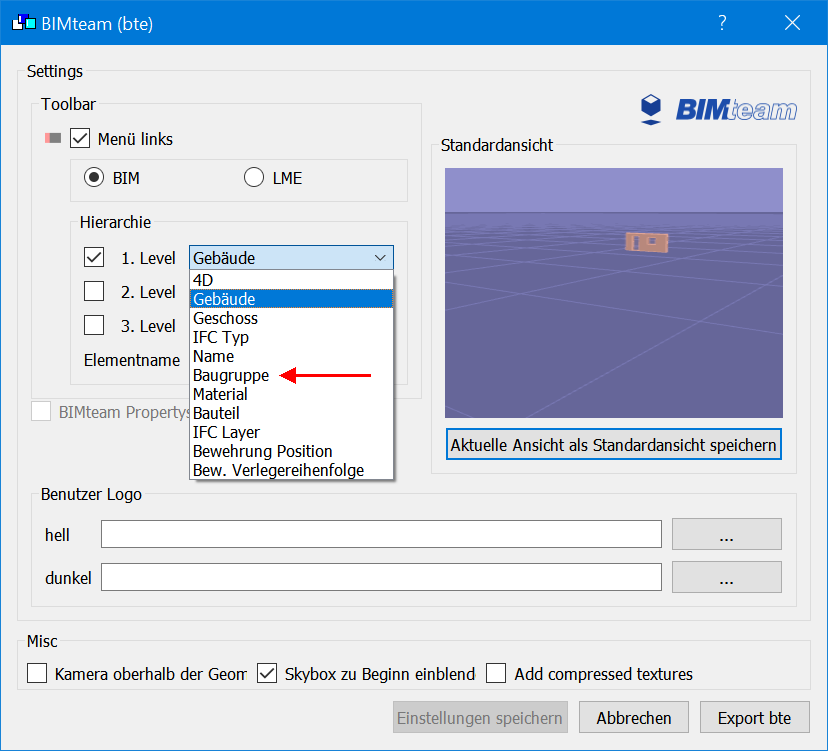Screen dimensions: 828x751
Task: Choose IFC Typ from the list
Action: pyautogui.click(x=291, y=337)
